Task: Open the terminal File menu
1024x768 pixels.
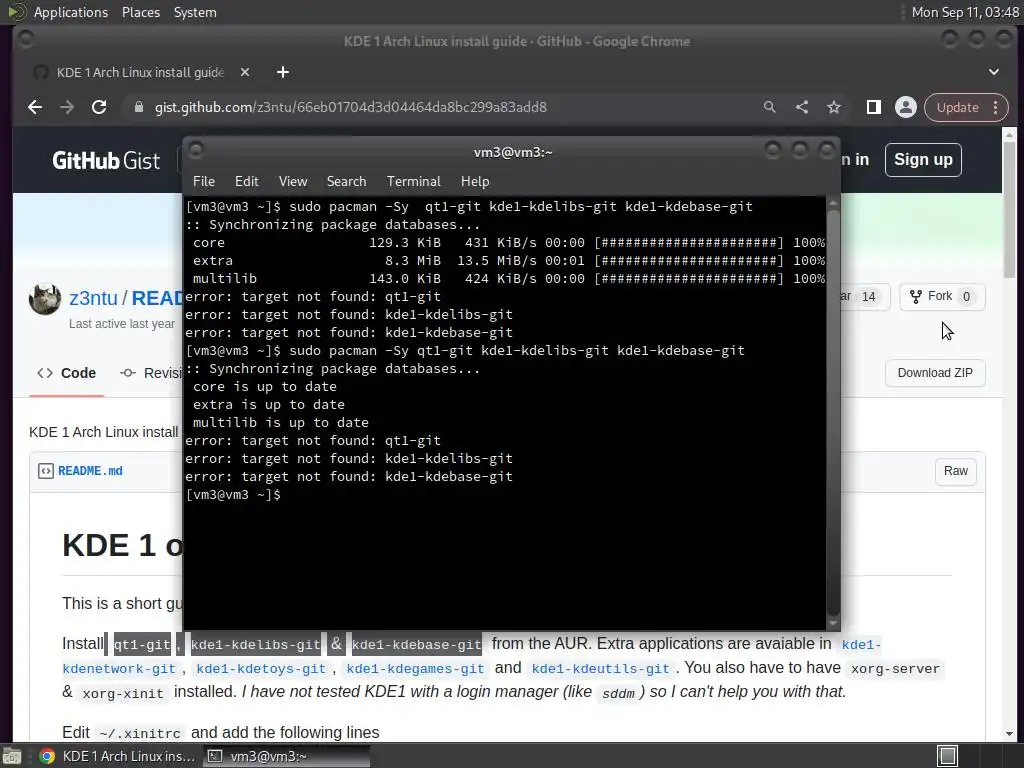Action: [204, 182]
